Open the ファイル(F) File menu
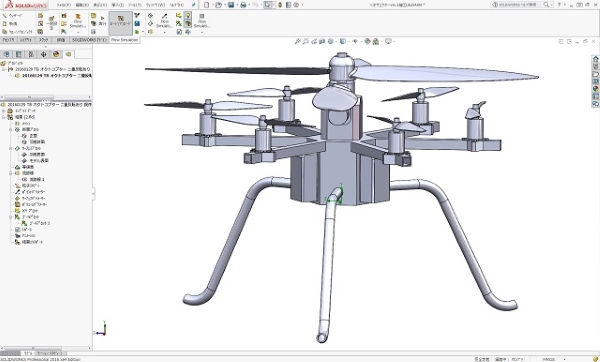The image size is (600, 362). [64, 5]
